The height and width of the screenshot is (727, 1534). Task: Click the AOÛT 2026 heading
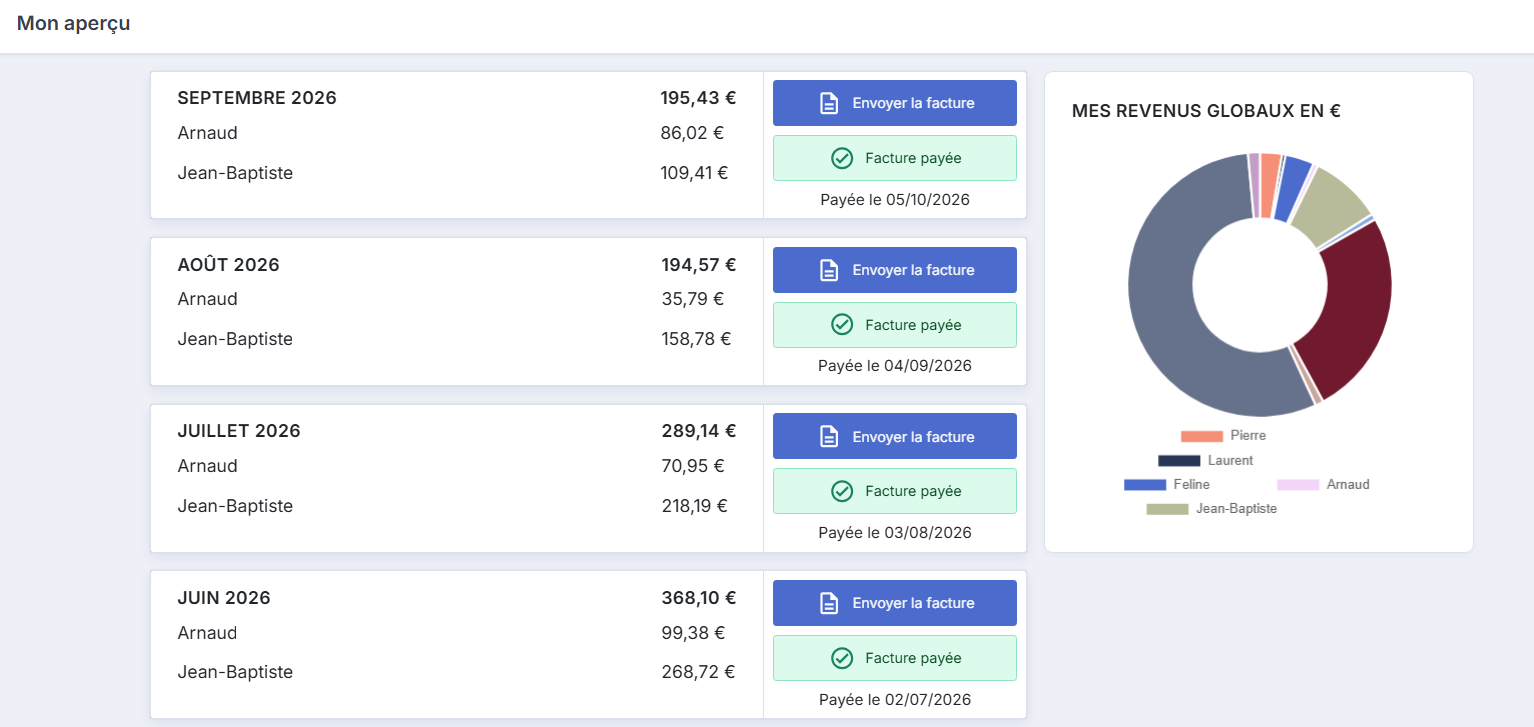(228, 265)
